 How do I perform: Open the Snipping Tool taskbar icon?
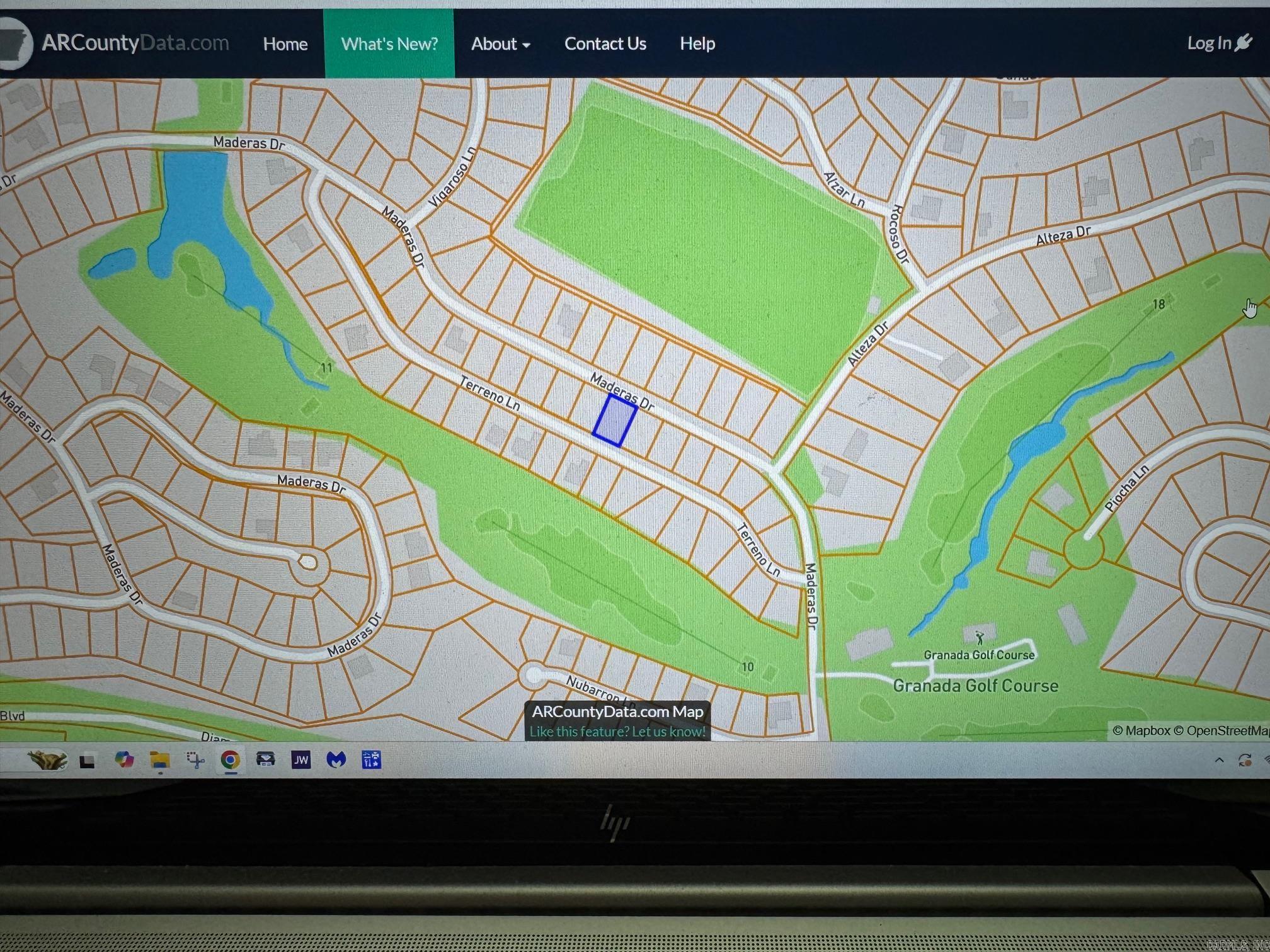[x=195, y=760]
